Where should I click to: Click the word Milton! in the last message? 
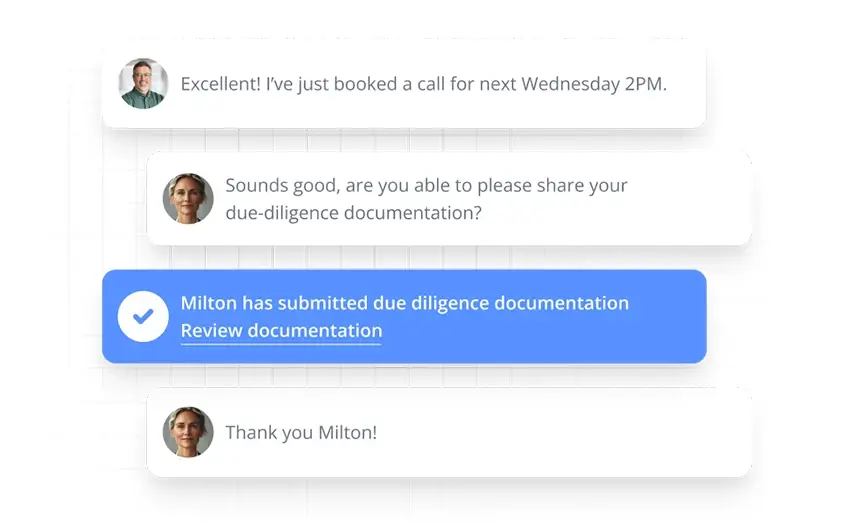click(347, 432)
